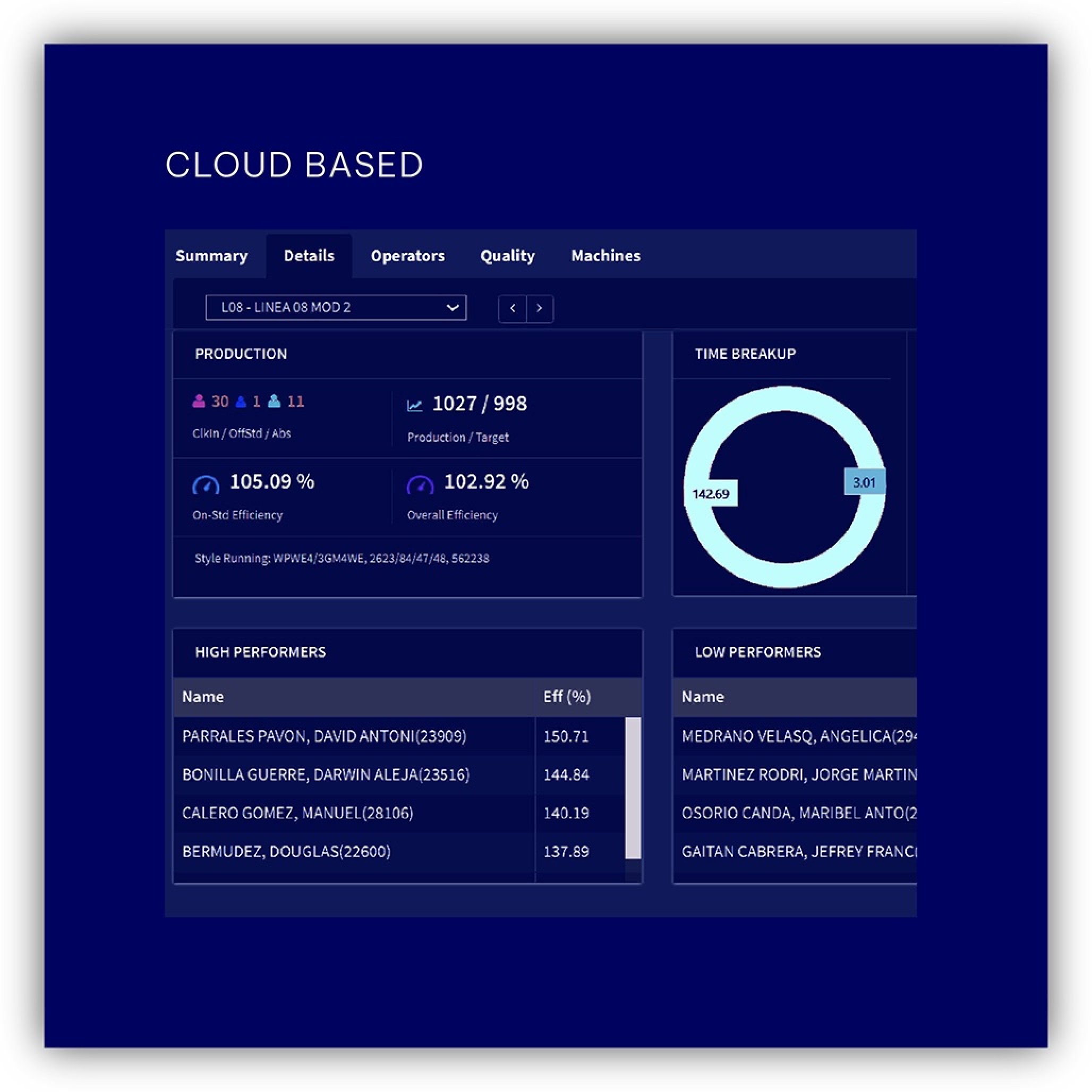Click the On-Std Efficiency gauge icon
The image size is (1092, 1092).
point(206,485)
